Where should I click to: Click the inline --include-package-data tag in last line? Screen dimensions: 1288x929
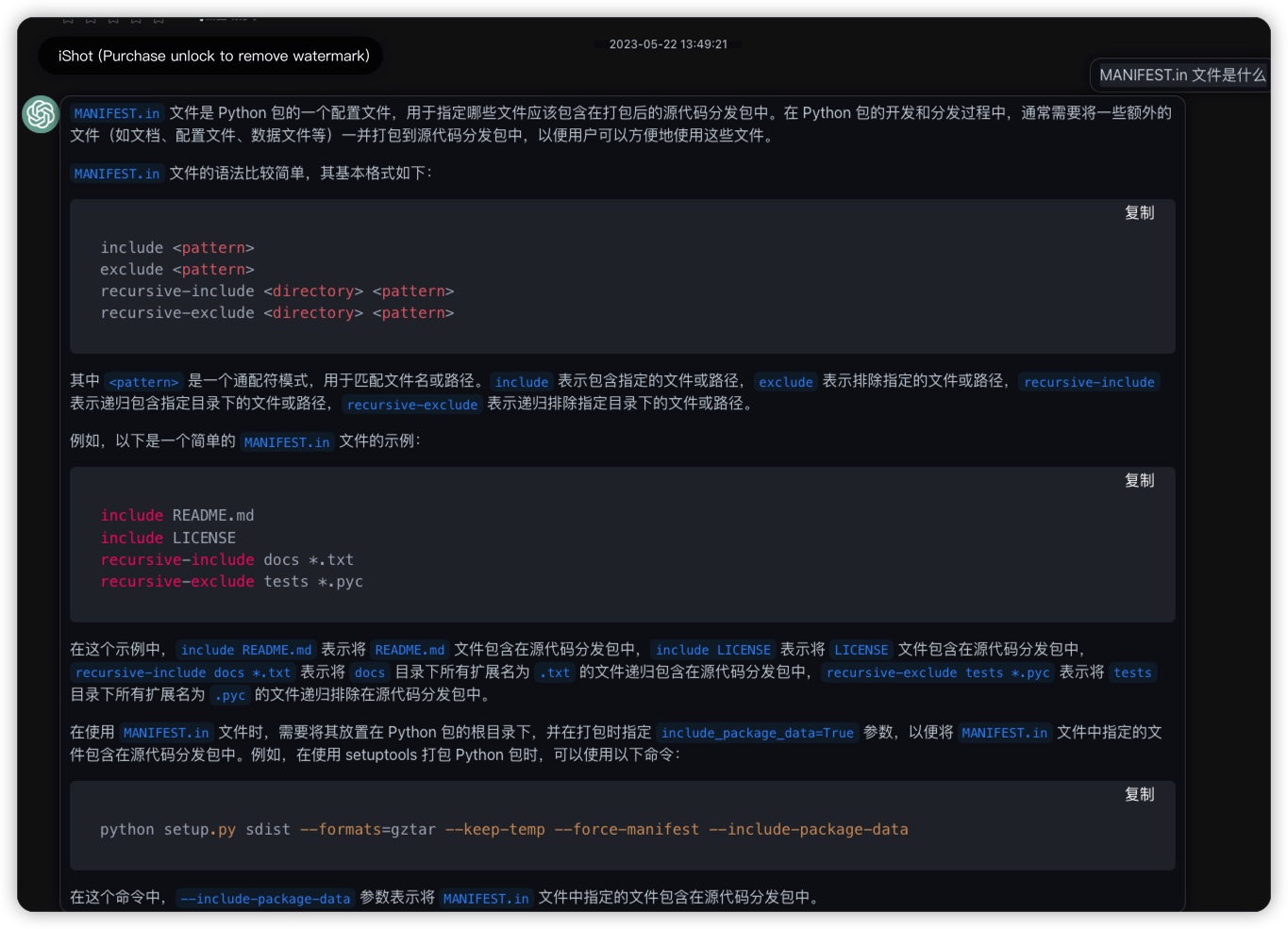point(265,899)
